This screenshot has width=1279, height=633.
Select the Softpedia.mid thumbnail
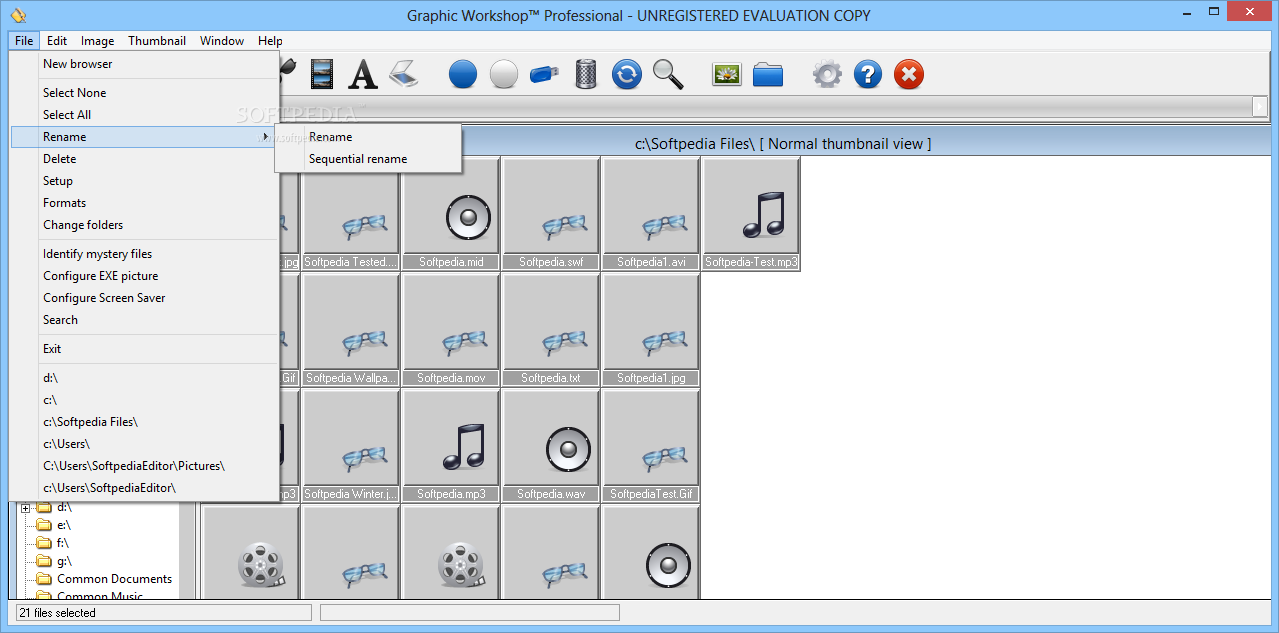pos(451,214)
